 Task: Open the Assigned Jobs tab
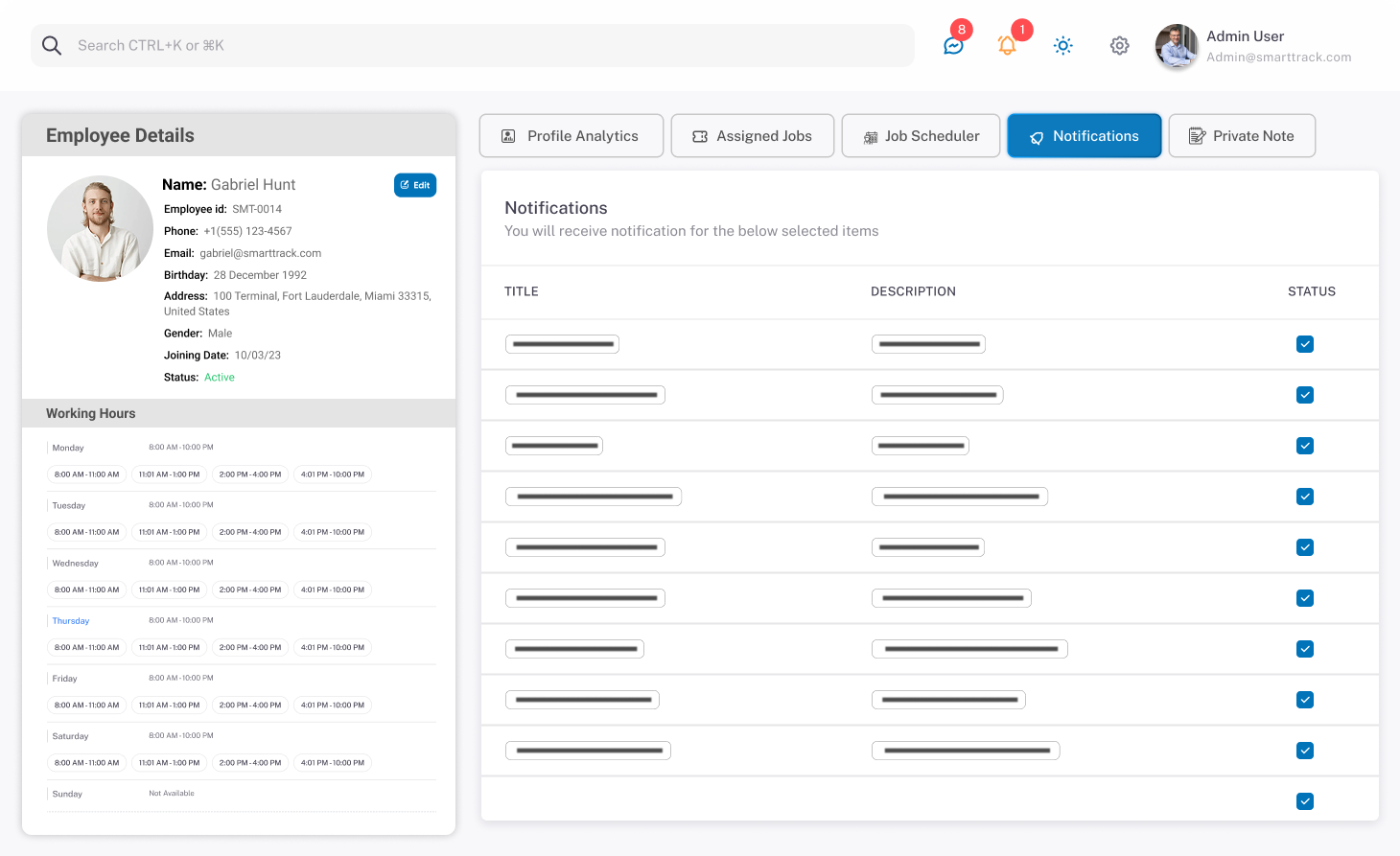[x=753, y=136]
